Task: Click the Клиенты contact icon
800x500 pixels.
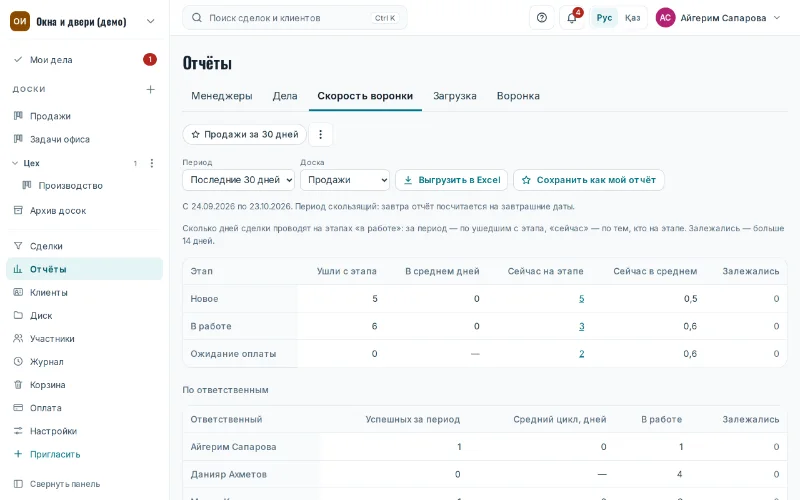Action: click(18, 292)
